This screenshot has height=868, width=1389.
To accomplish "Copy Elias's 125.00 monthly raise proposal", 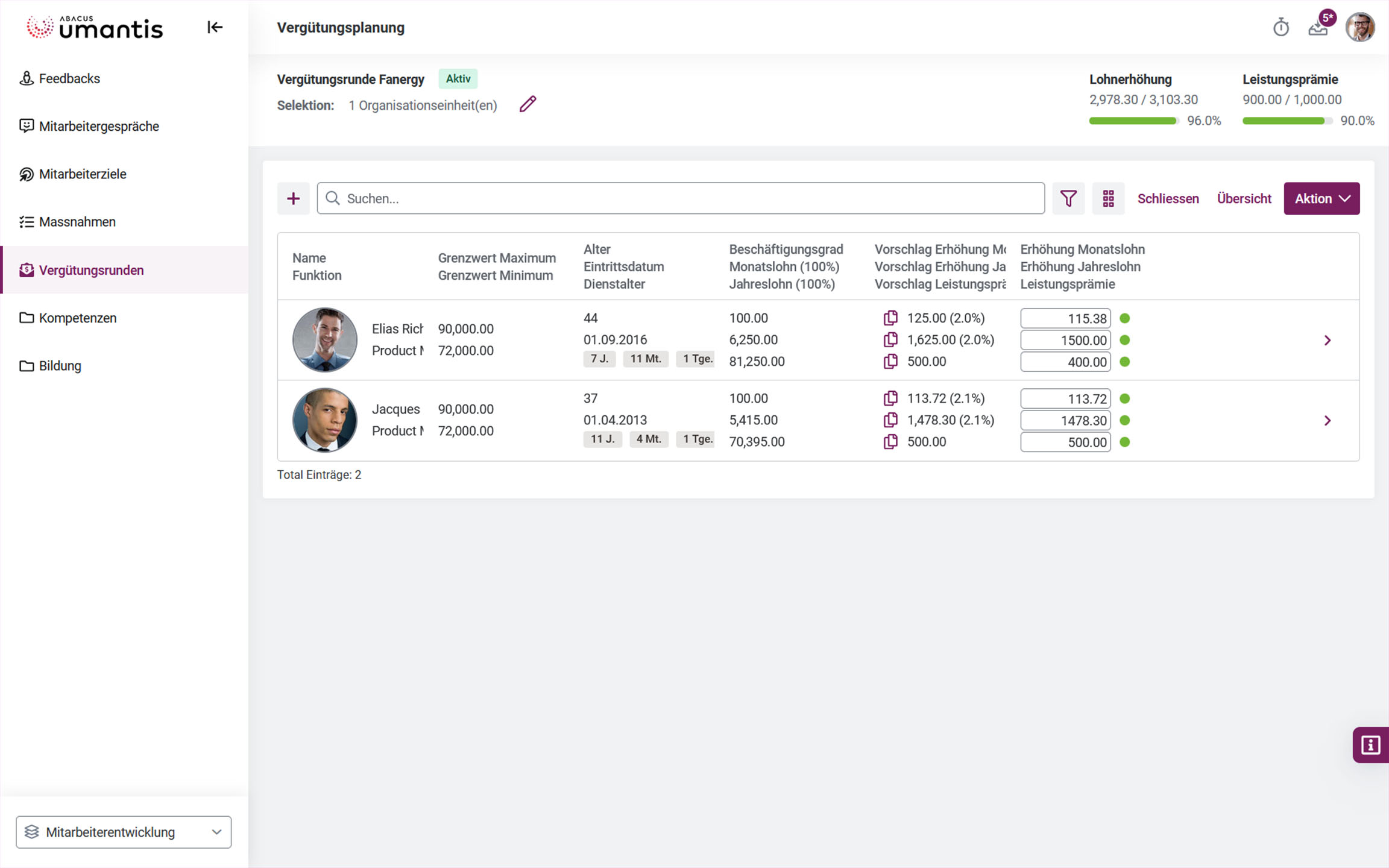I will click(x=890, y=318).
